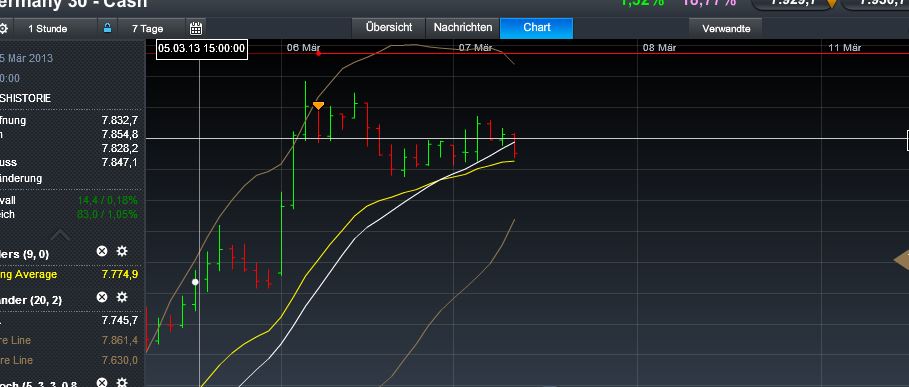909x387 pixels.
Task: Click the 06 Mär date axis label
Action: [x=303, y=48]
